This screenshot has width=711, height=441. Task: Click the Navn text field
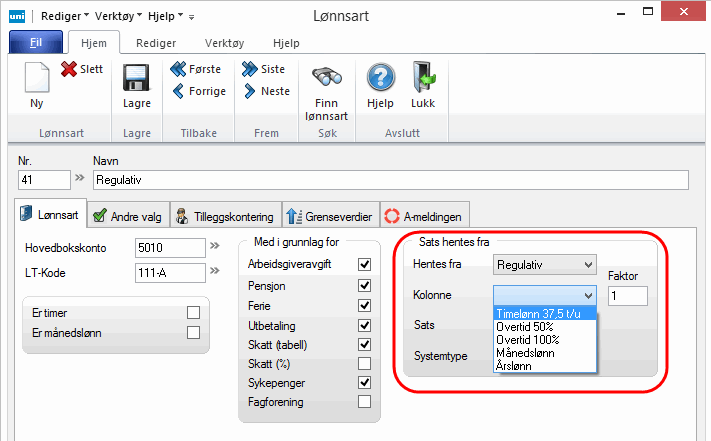coord(390,180)
